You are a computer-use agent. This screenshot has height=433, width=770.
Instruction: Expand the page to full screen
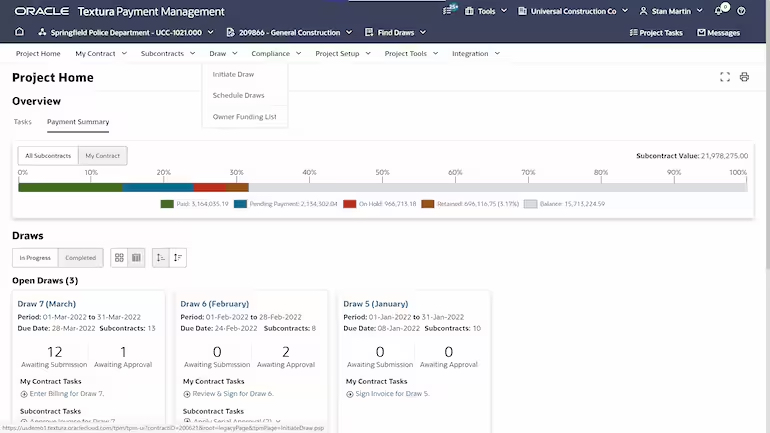pos(725,77)
